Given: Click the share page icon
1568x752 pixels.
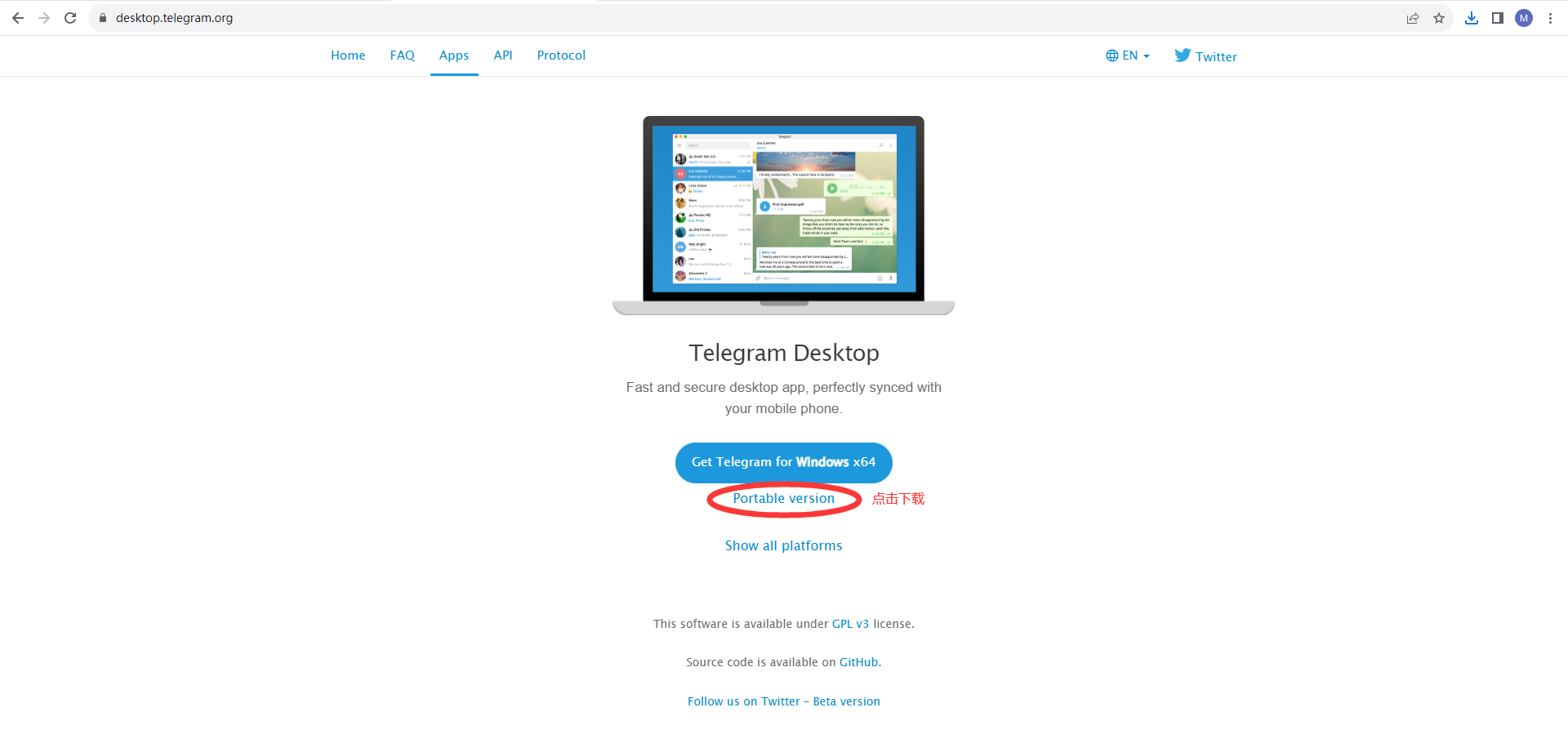Looking at the screenshot, I should pyautogui.click(x=1413, y=18).
